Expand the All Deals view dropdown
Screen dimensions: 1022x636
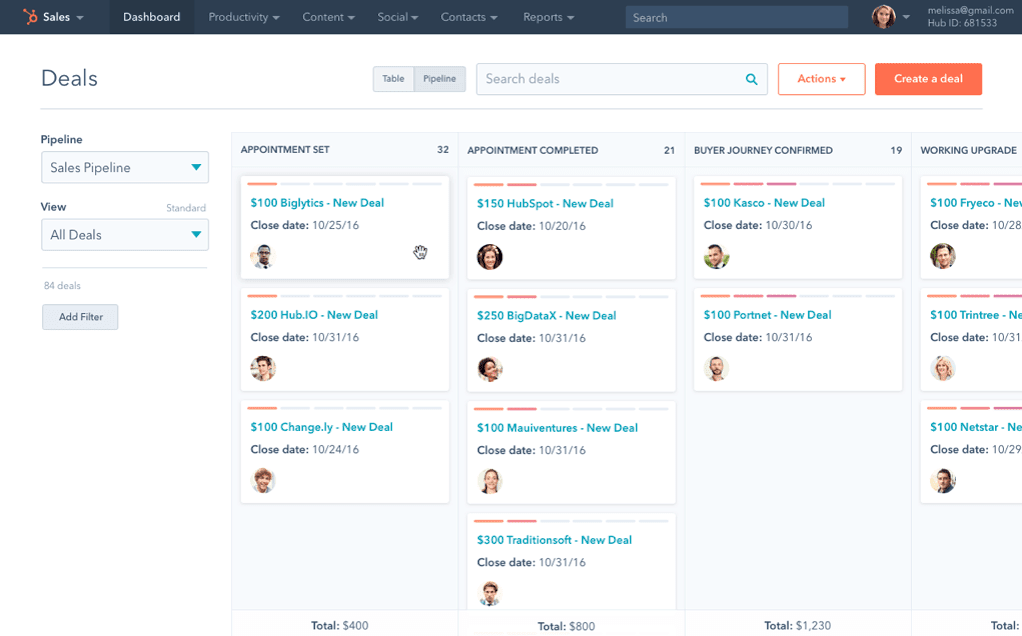125,235
